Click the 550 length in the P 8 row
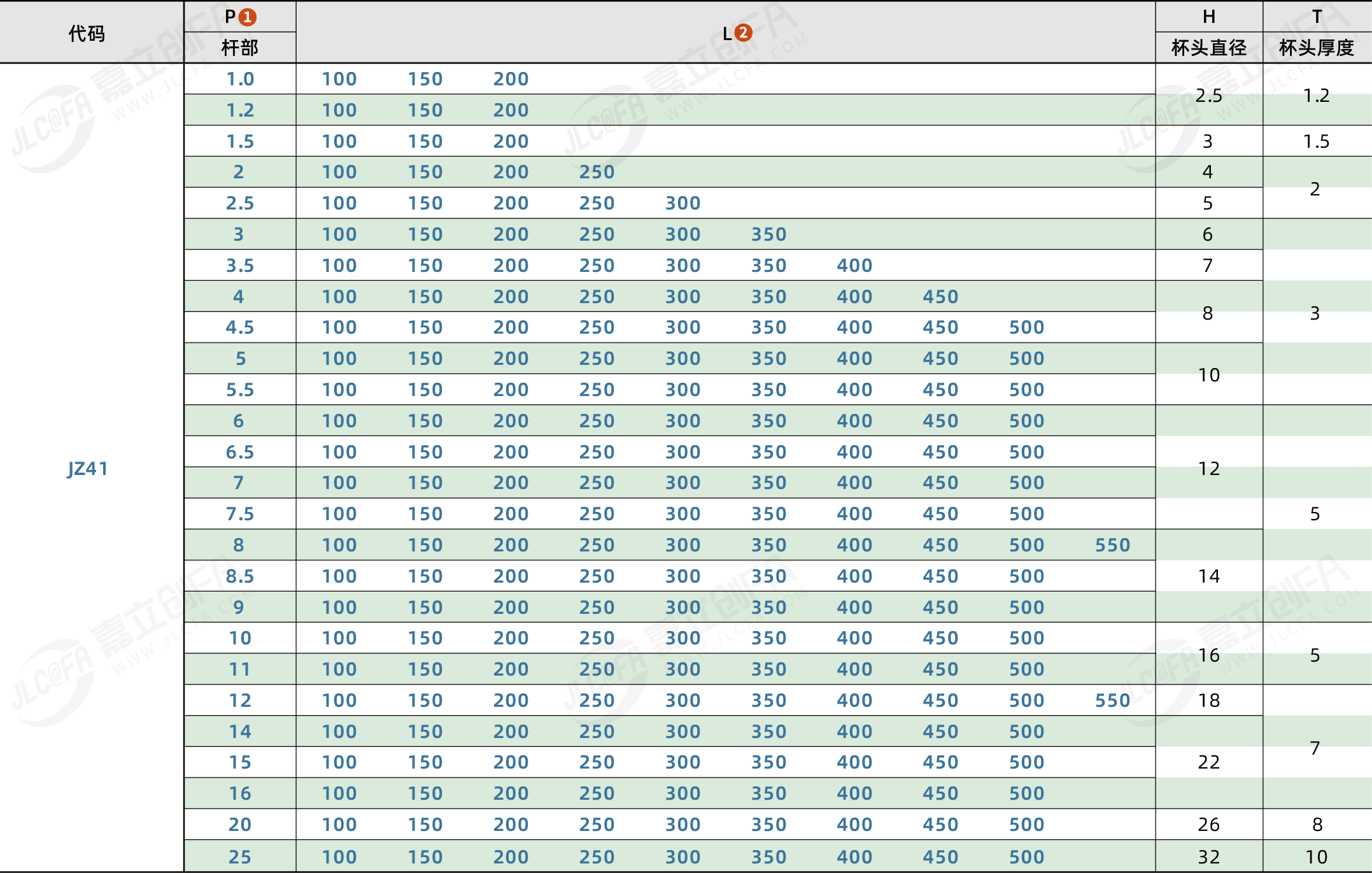Viewport: 1372px width, 873px height. click(x=1112, y=545)
